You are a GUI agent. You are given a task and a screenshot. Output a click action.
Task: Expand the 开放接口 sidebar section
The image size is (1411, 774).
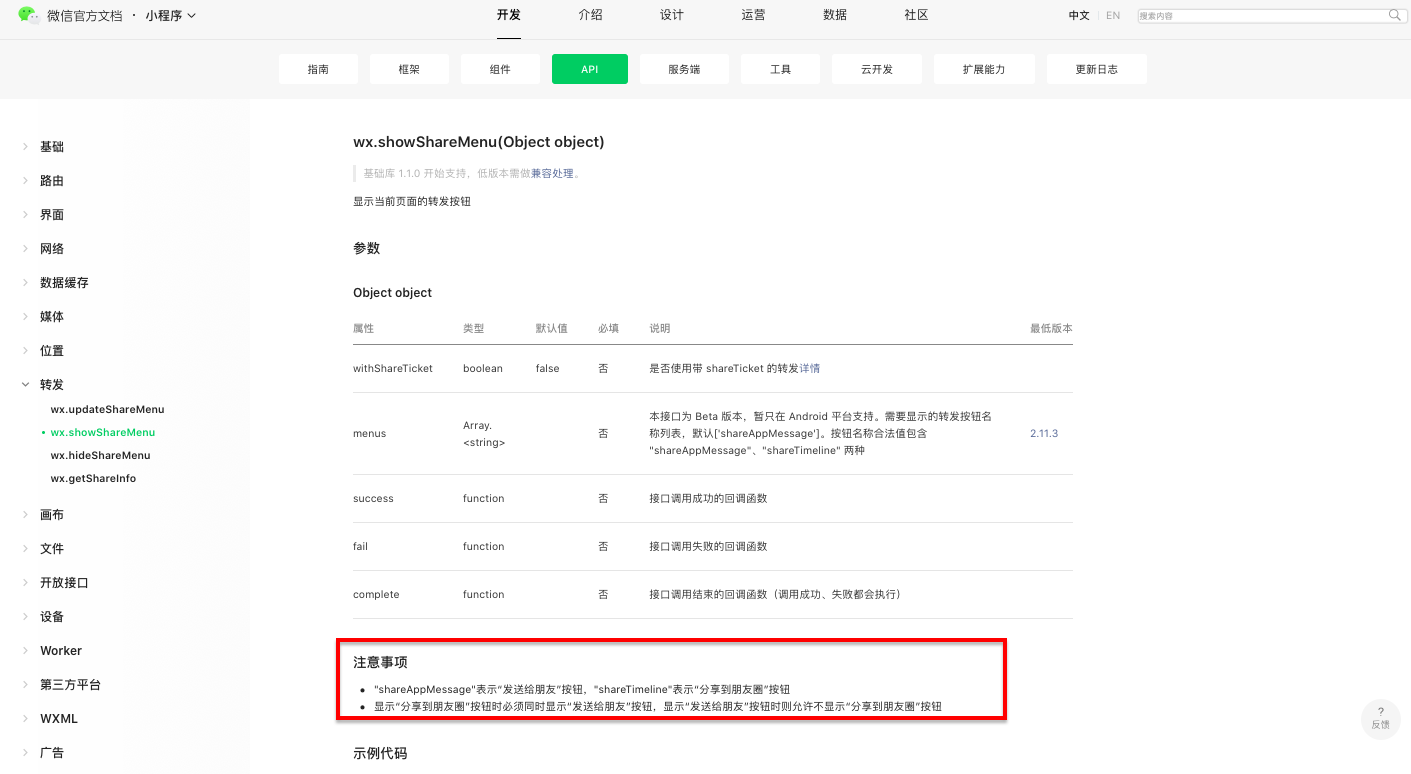tap(64, 583)
